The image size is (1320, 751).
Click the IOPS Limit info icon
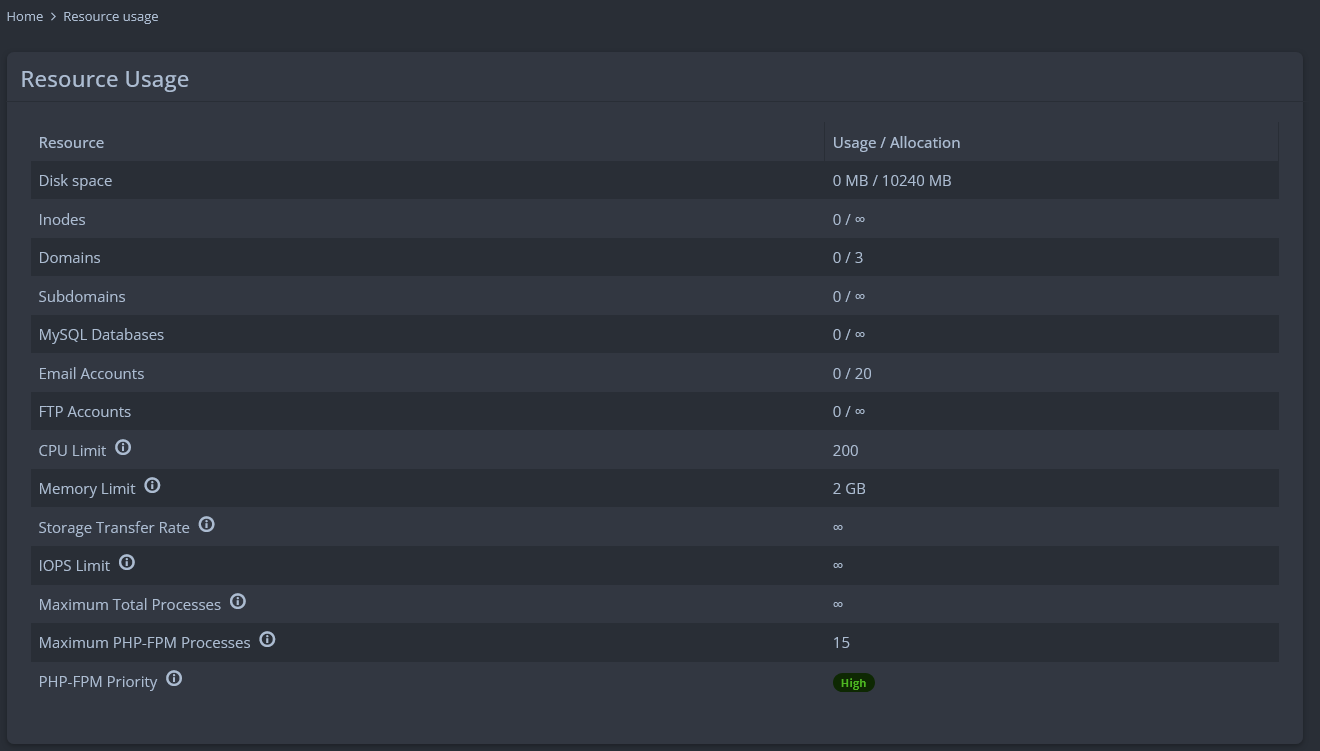127,563
